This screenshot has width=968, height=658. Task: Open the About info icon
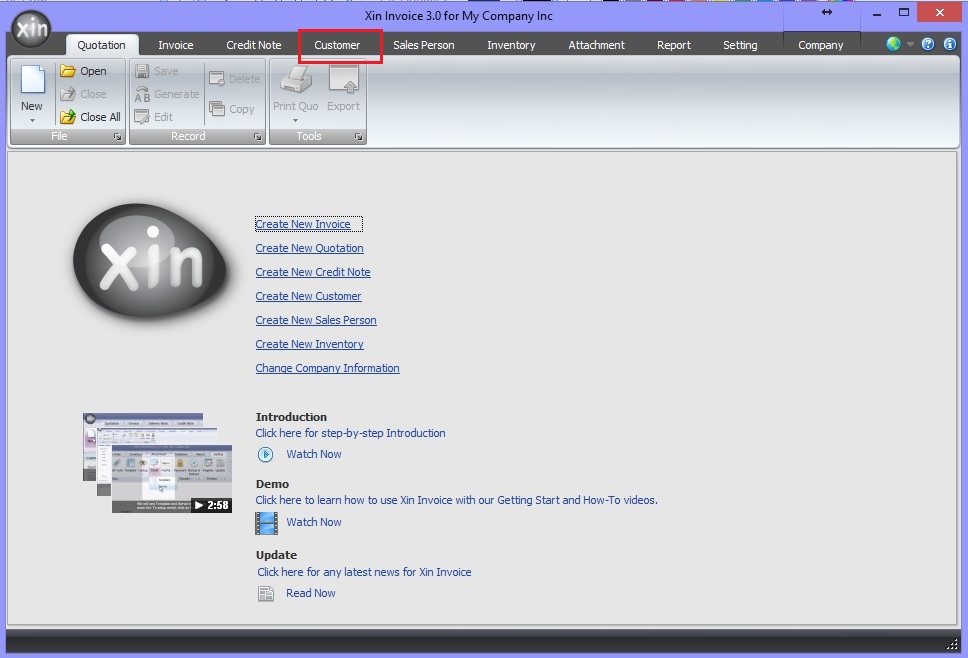click(x=950, y=44)
